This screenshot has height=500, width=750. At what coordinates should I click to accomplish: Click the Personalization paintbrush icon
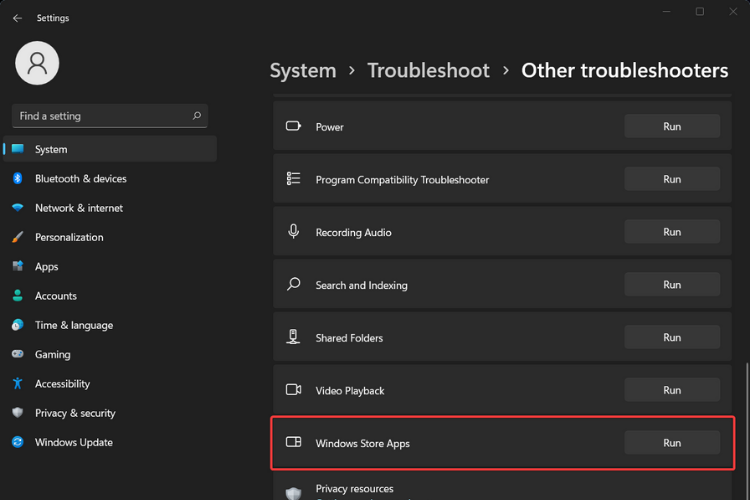click(18, 237)
